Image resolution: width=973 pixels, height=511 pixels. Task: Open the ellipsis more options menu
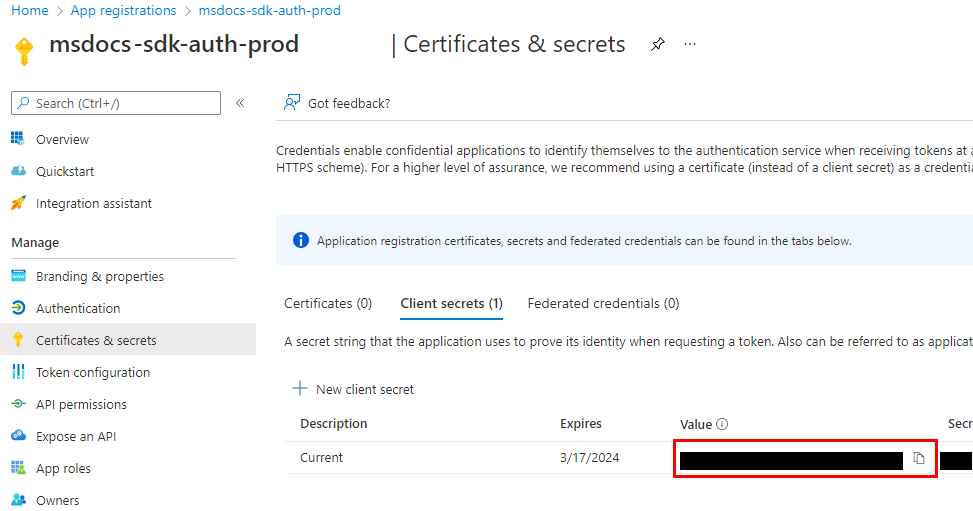689,44
